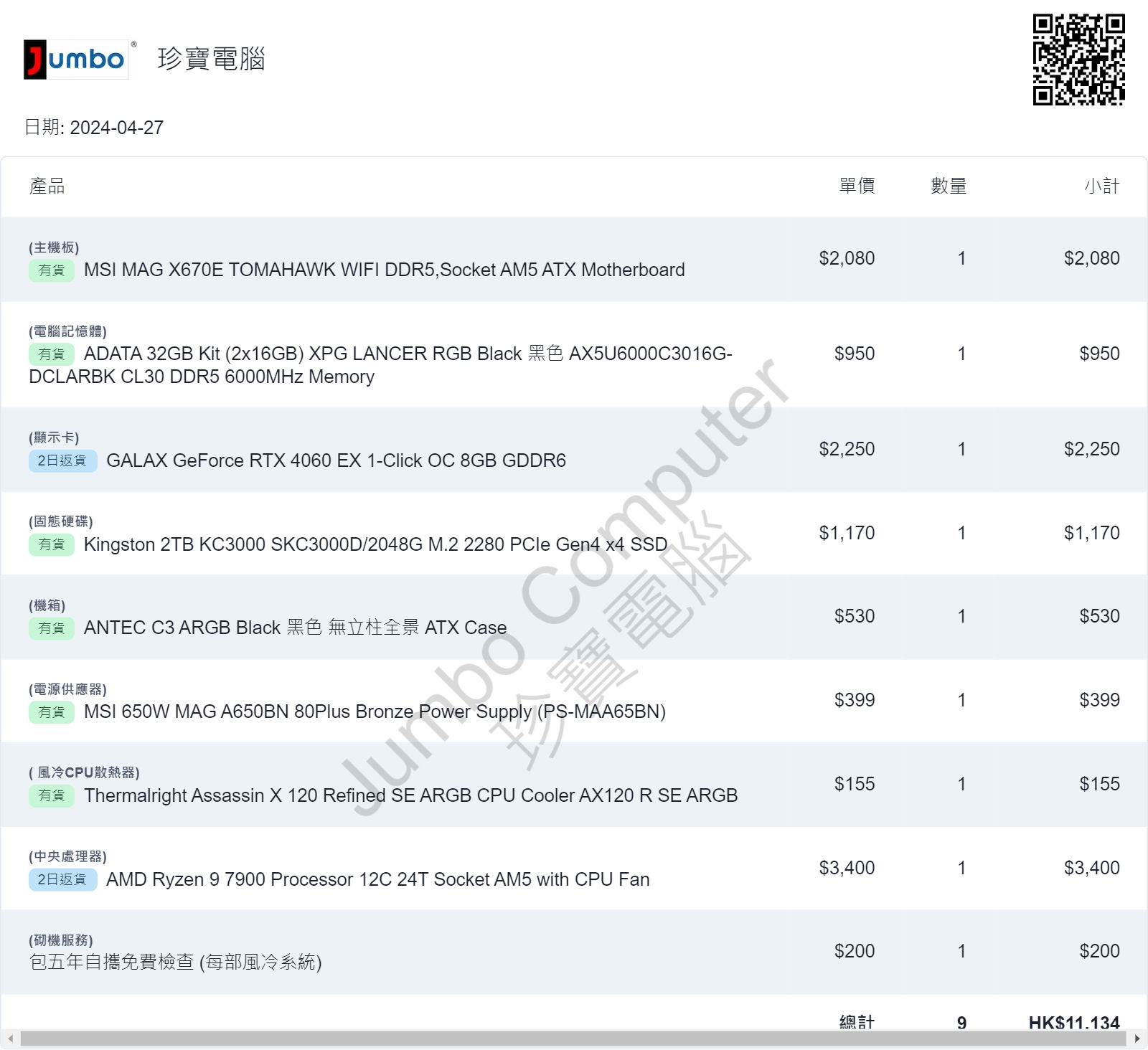Click the $155 cooler unit price

(855, 784)
